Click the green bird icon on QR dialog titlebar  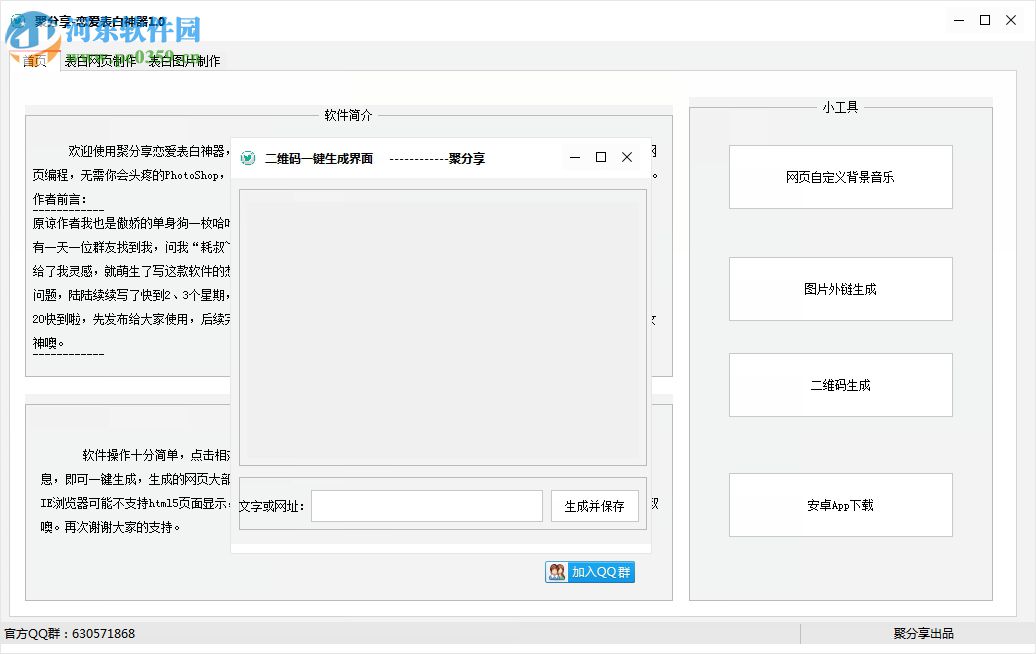tap(247, 157)
